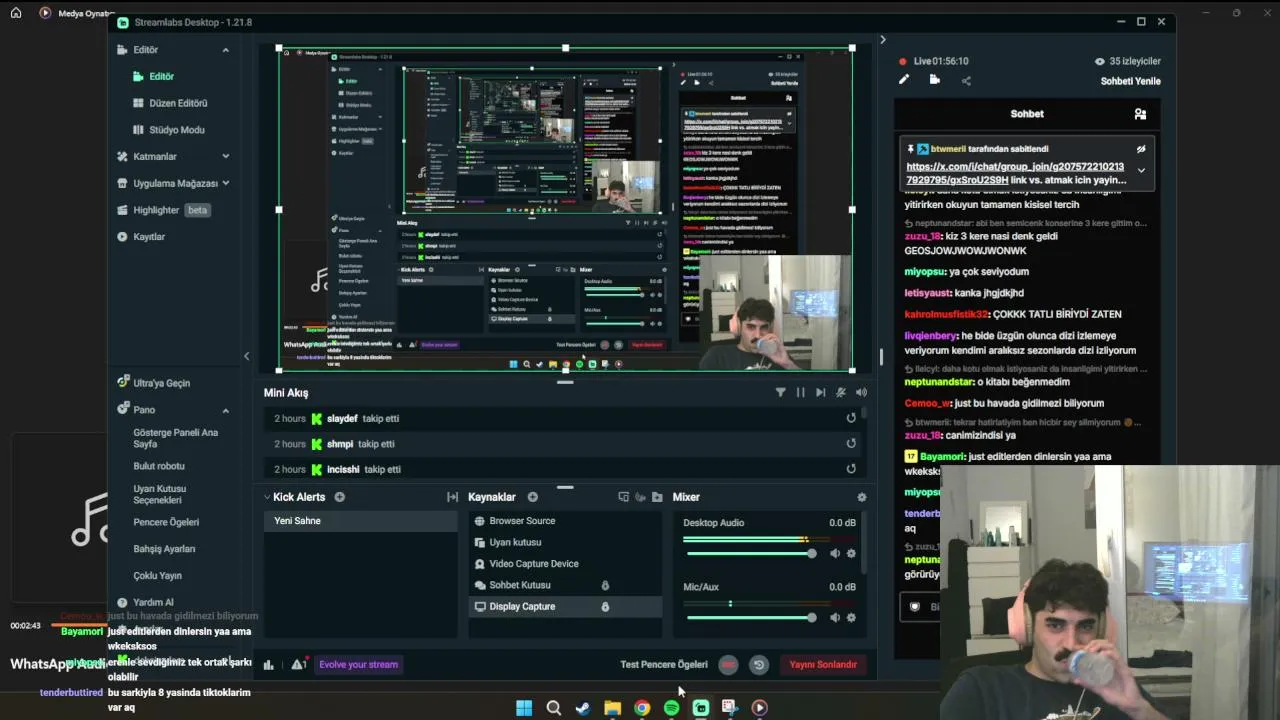Toggle the replay buffer button
This screenshot has height=720, width=1280.
pos(759,664)
